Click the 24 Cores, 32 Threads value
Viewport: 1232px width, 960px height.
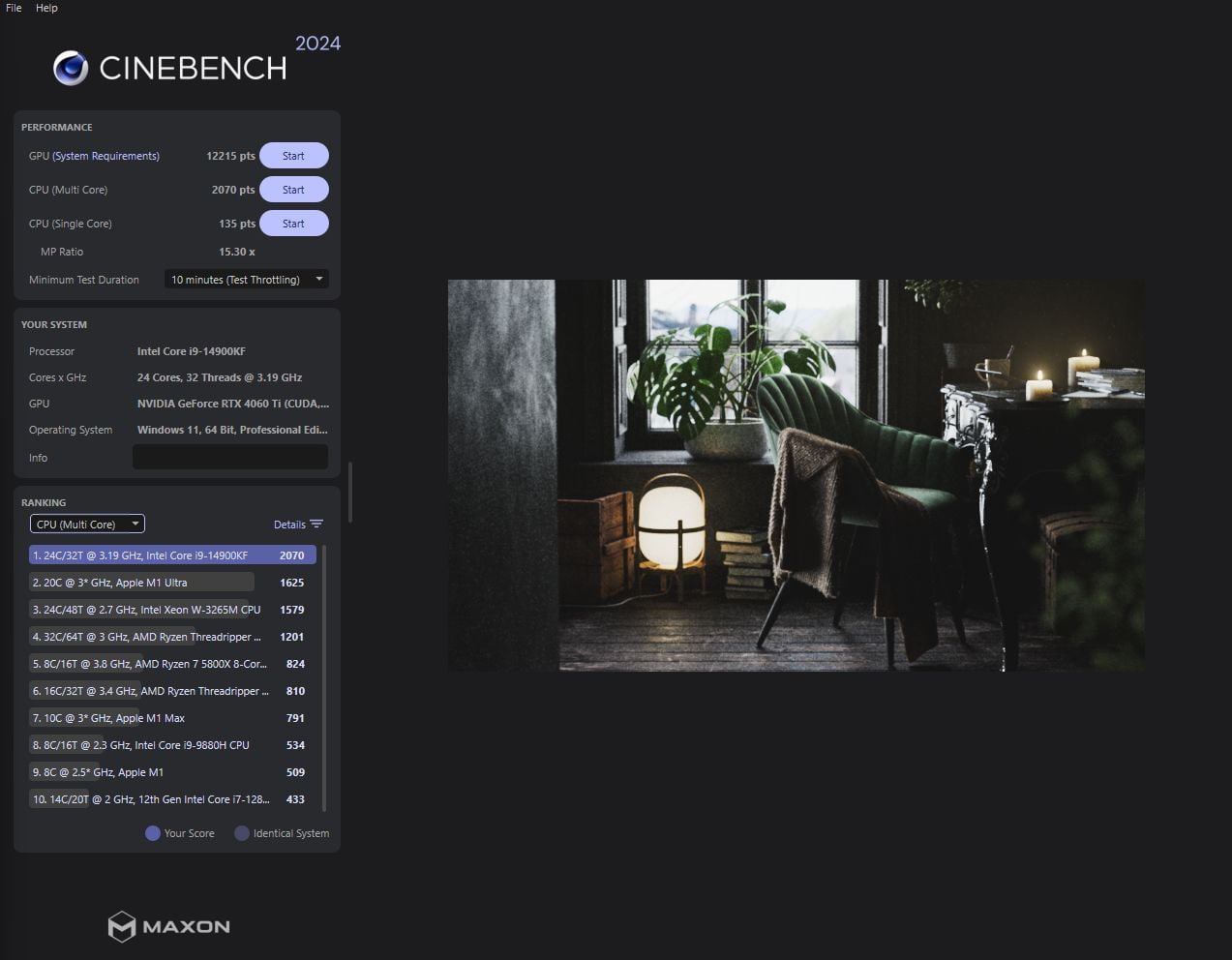tap(220, 377)
